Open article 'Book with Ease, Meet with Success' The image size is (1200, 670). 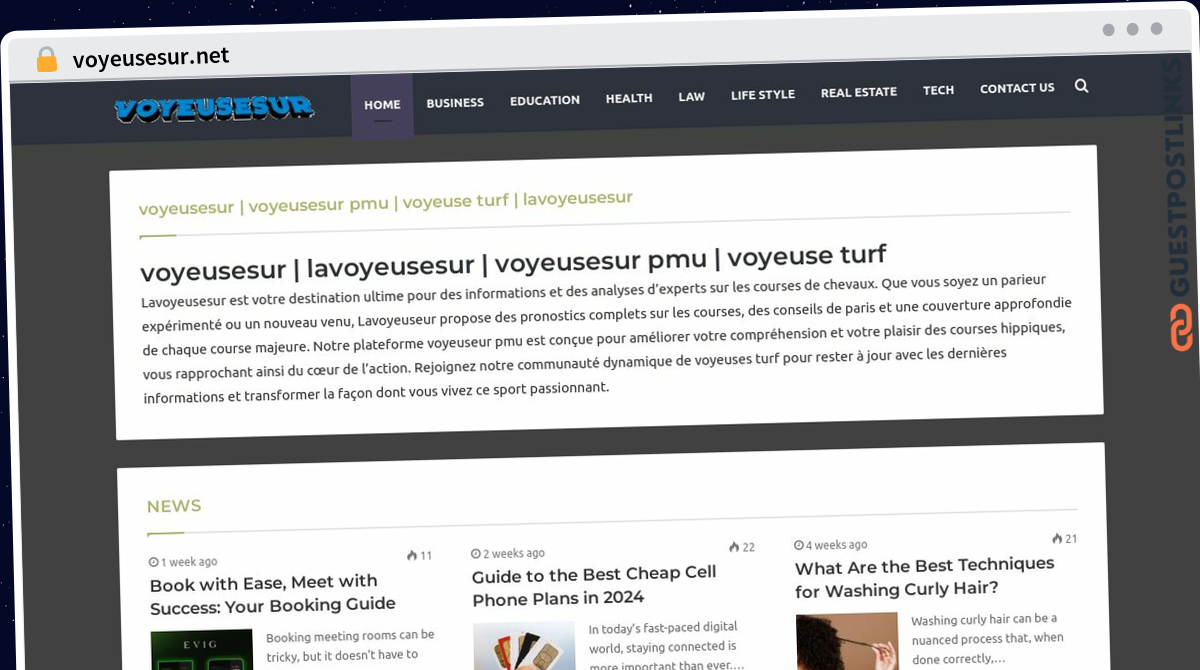coord(273,593)
